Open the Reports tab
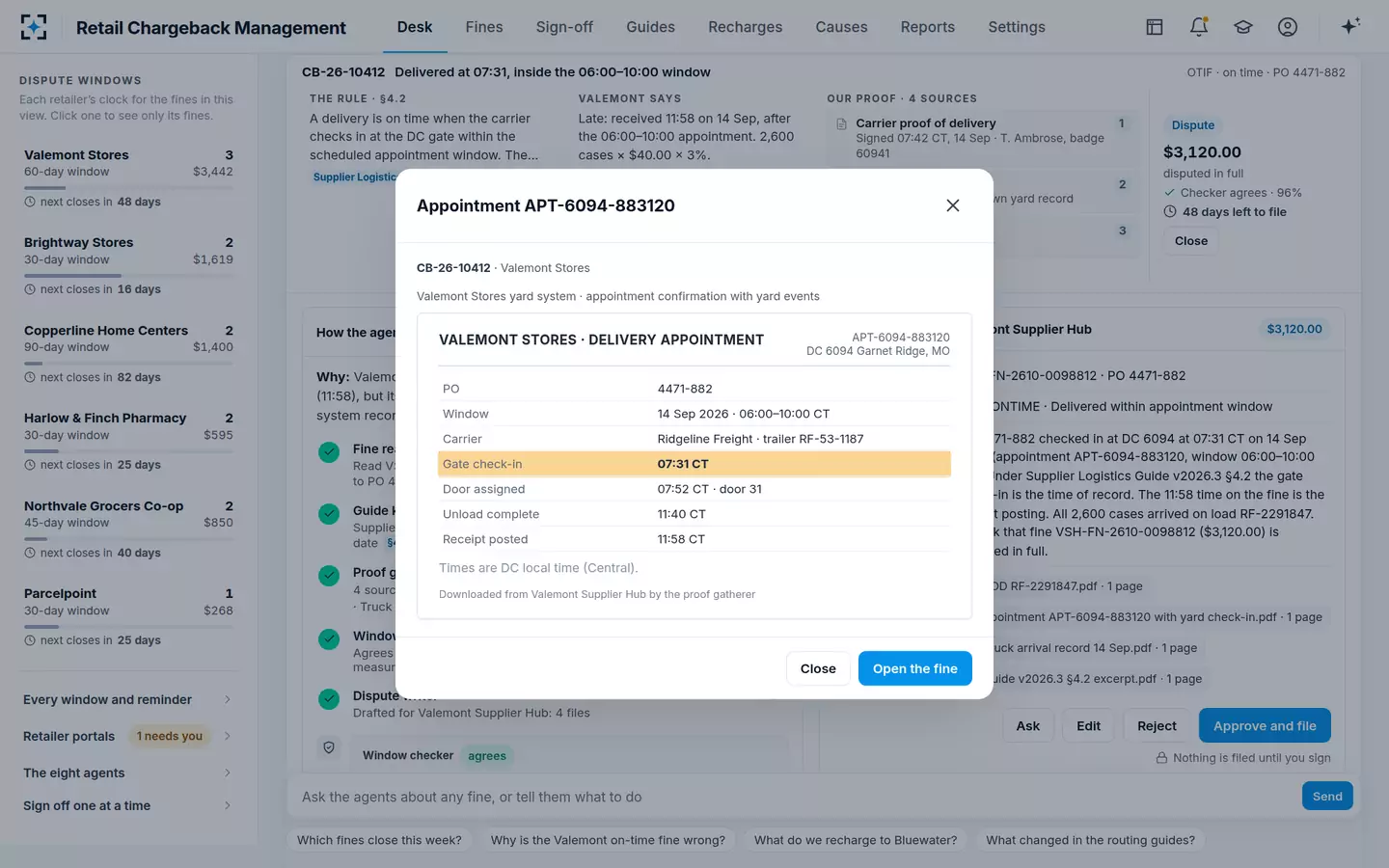This screenshot has height=868, width=1389. 928,27
